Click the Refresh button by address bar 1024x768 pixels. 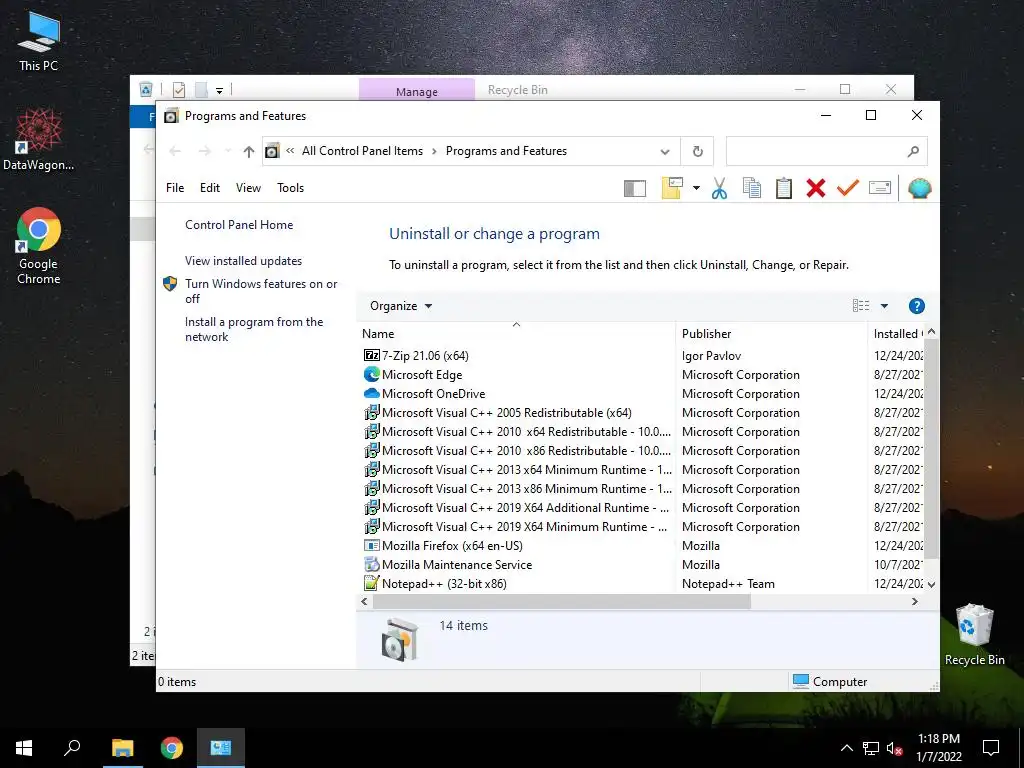coord(697,152)
